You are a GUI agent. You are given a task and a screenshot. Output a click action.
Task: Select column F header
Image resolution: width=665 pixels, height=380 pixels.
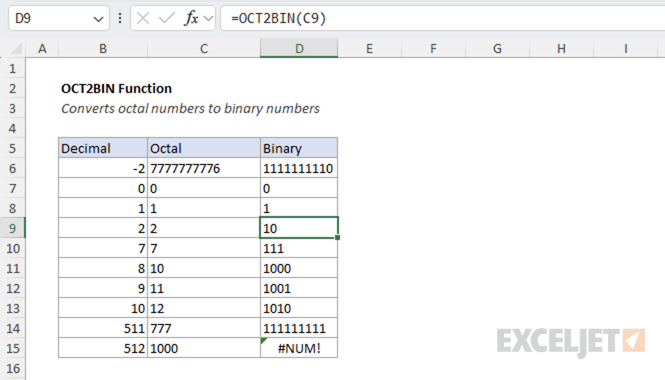pos(433,49)
